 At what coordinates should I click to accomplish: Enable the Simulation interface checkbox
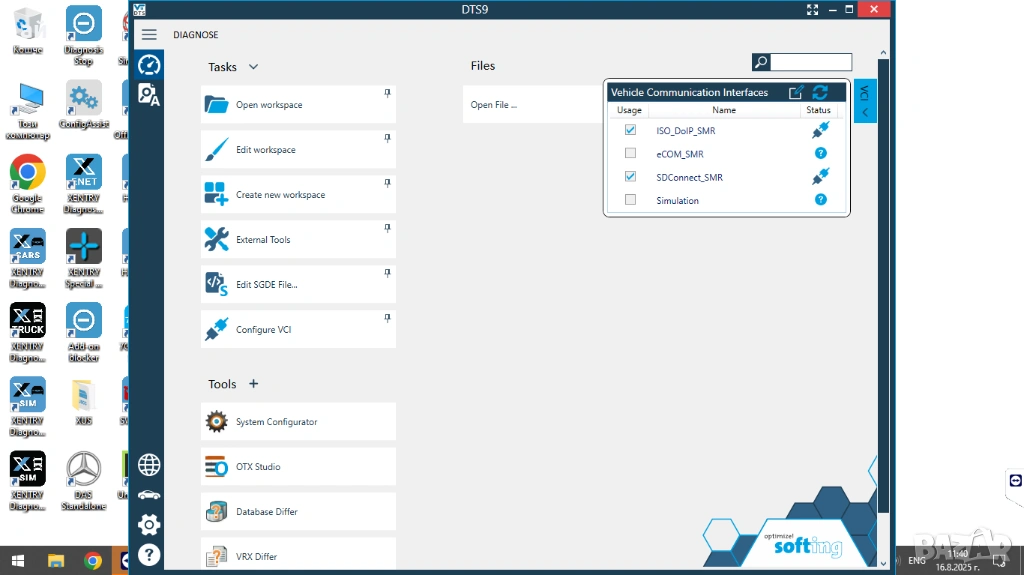point(630,200)
